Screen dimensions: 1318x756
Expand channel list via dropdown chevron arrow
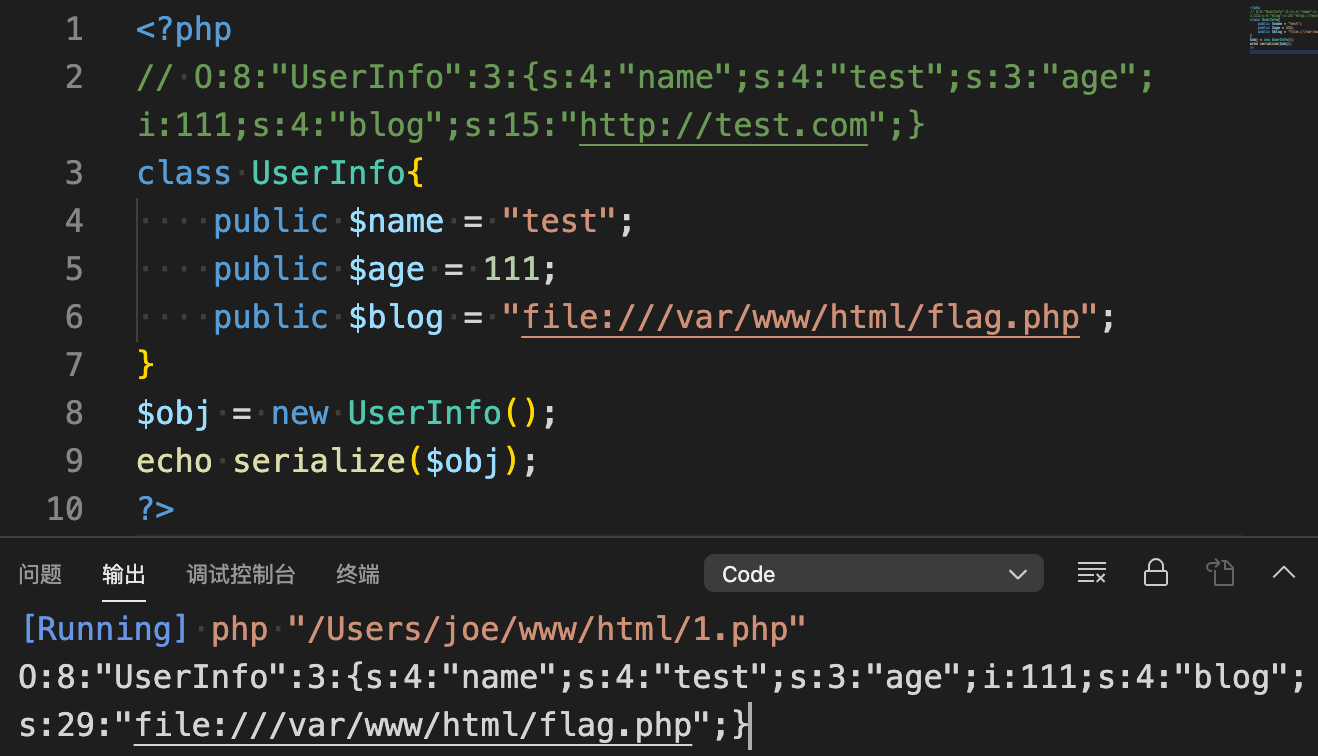point(1018,575)
